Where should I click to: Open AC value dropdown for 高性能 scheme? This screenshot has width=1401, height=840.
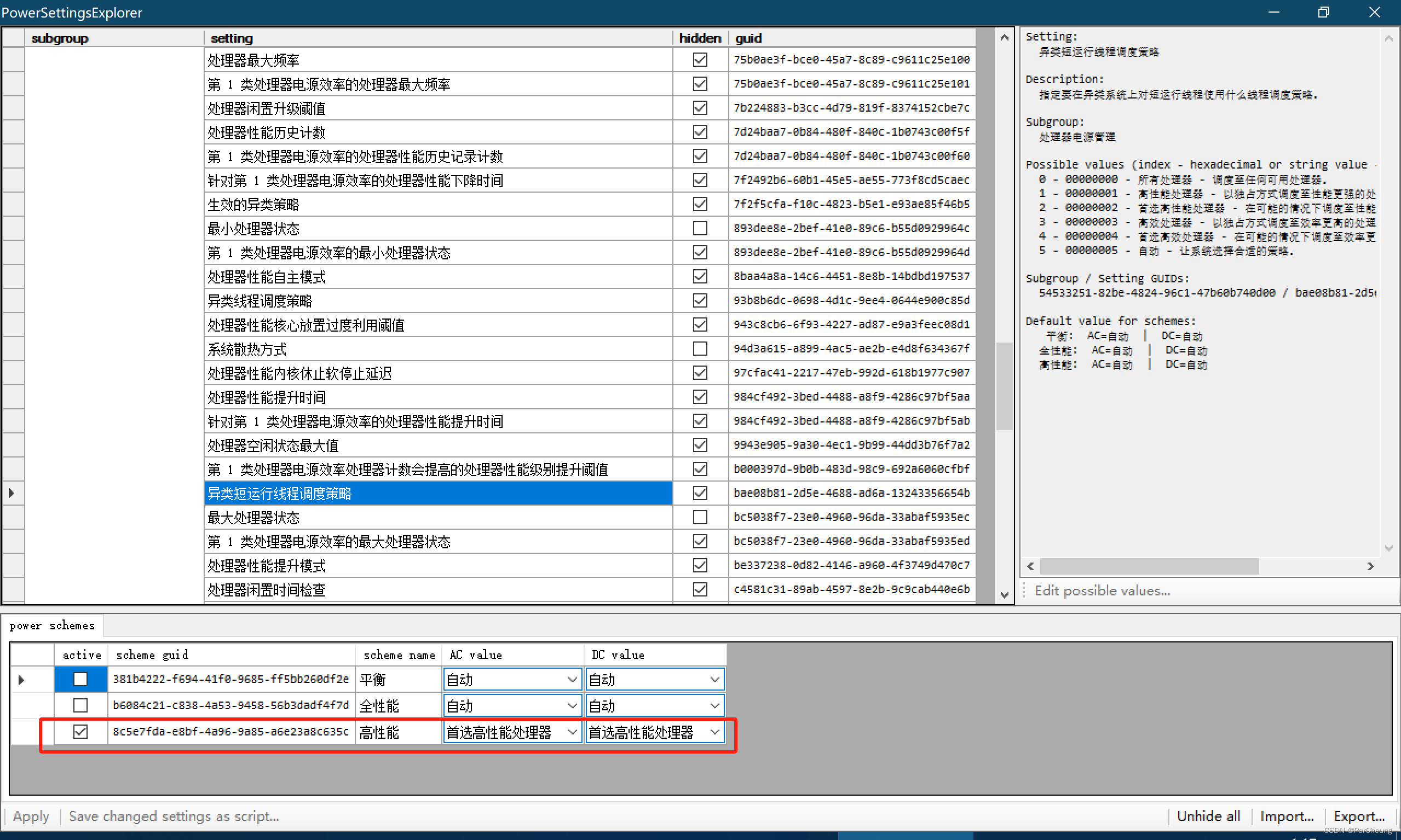tap(572, 732)
